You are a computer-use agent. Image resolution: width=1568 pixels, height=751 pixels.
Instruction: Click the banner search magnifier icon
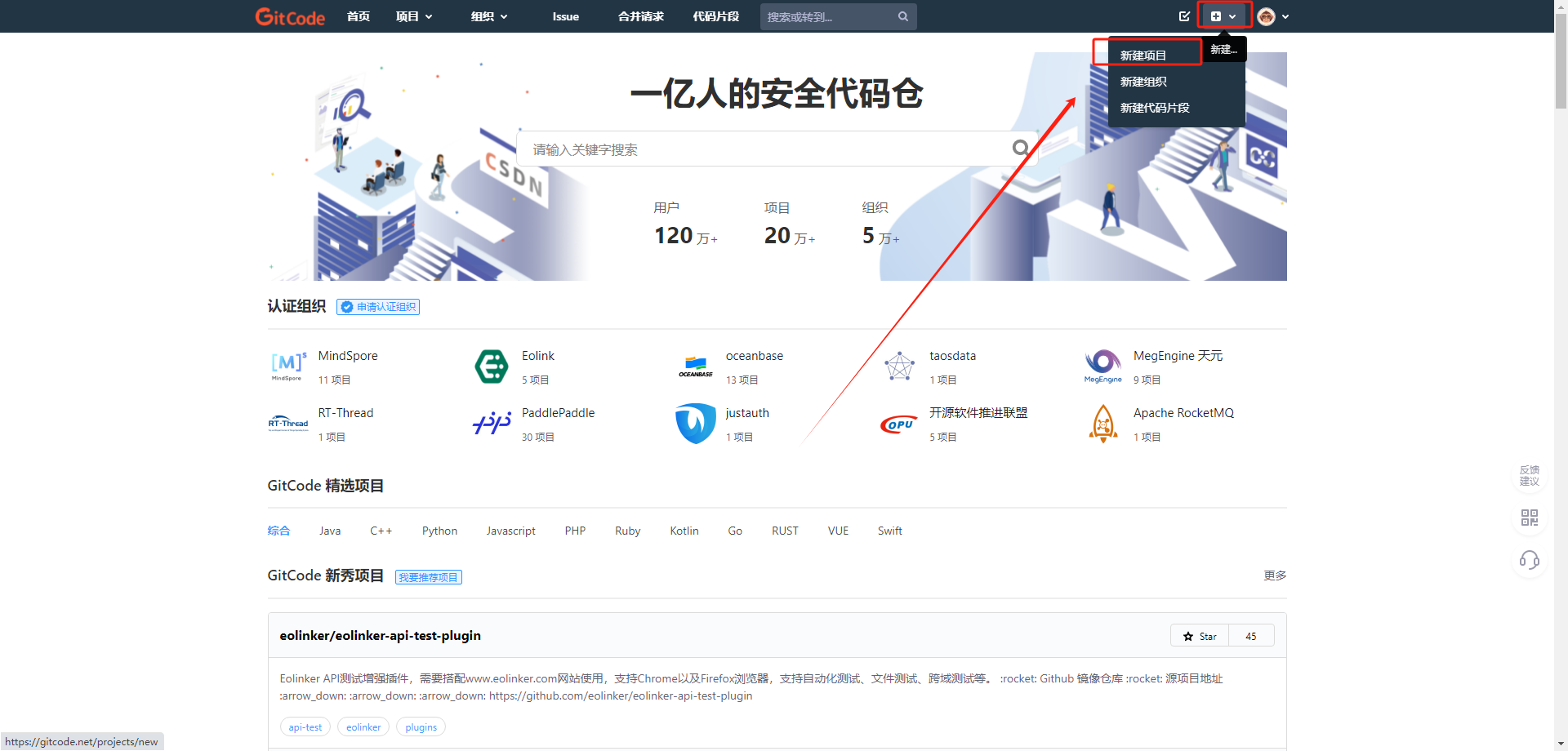(1021, 148)
